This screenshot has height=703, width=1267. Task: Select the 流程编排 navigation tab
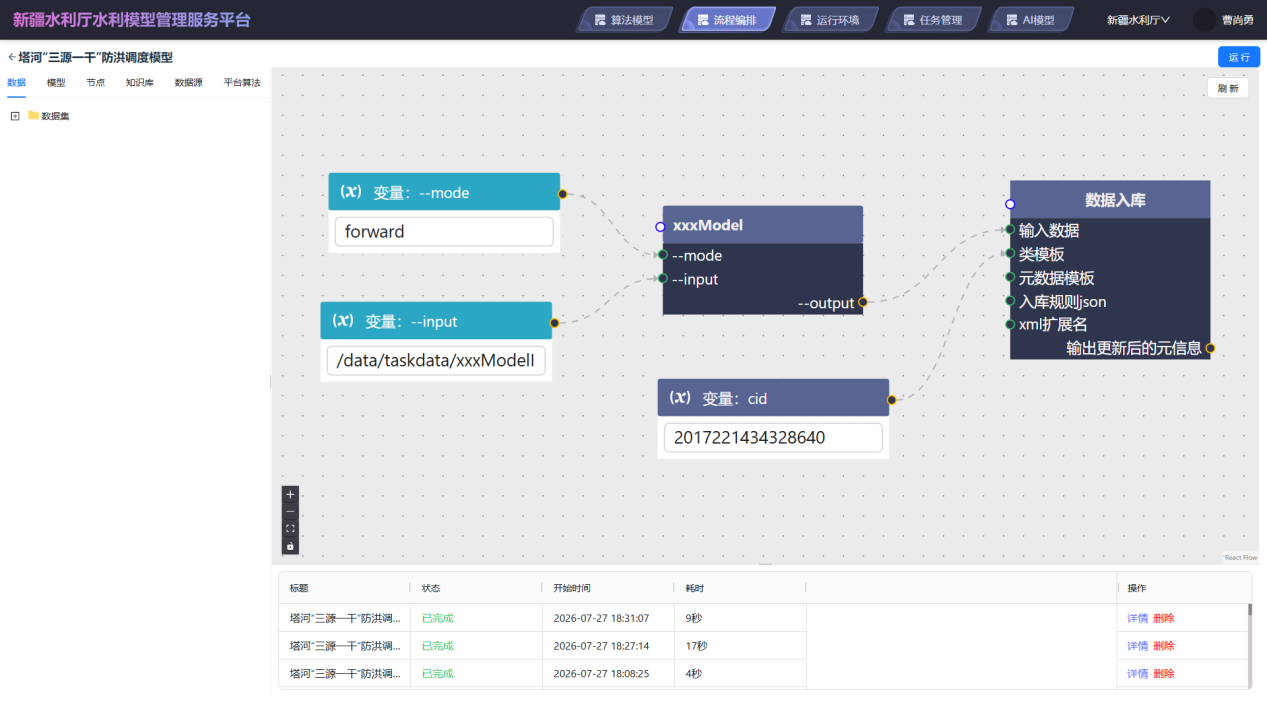(x=727, y=20)
